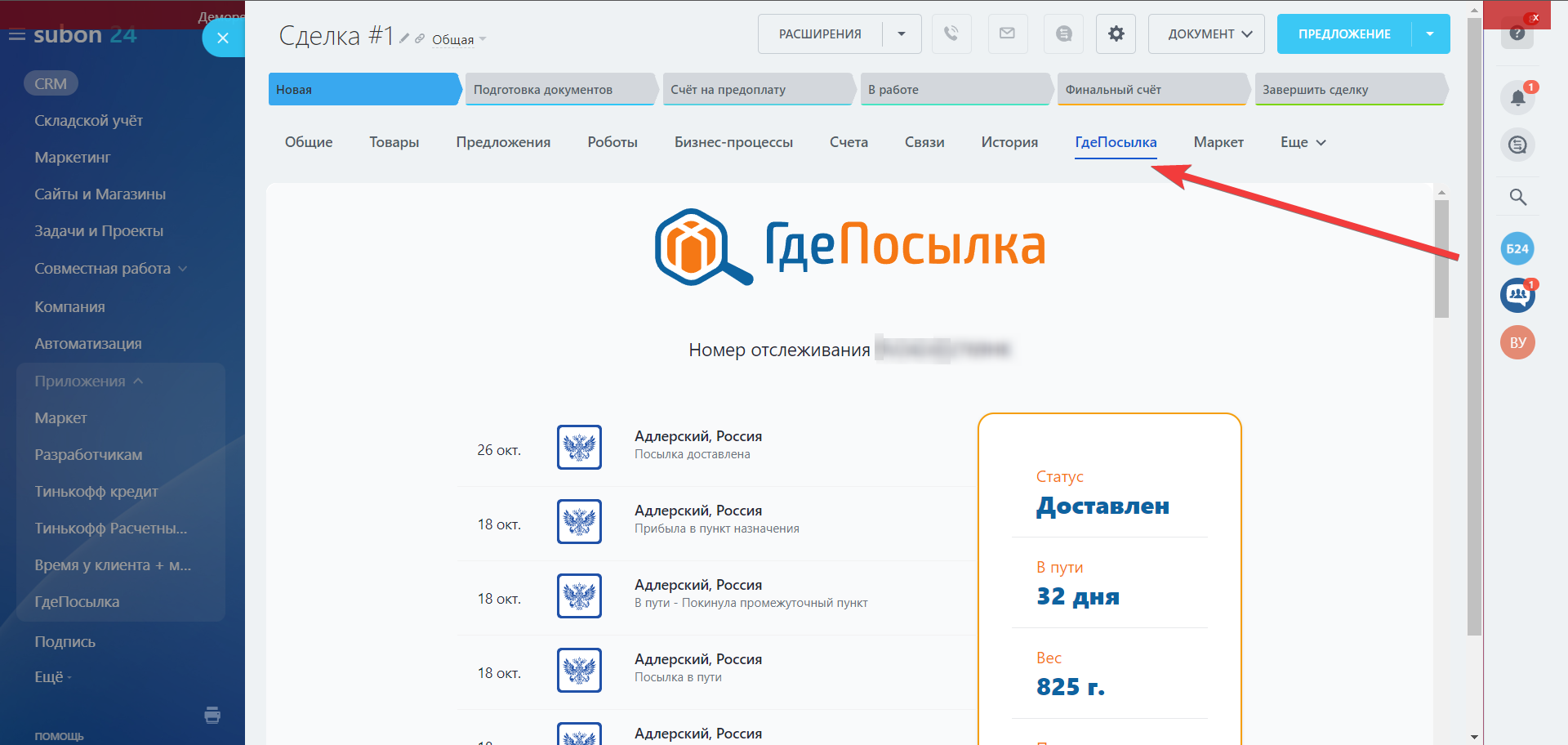Open the Счета tab
Viewport: 1568px width, 745px height.
pos(849,142)
